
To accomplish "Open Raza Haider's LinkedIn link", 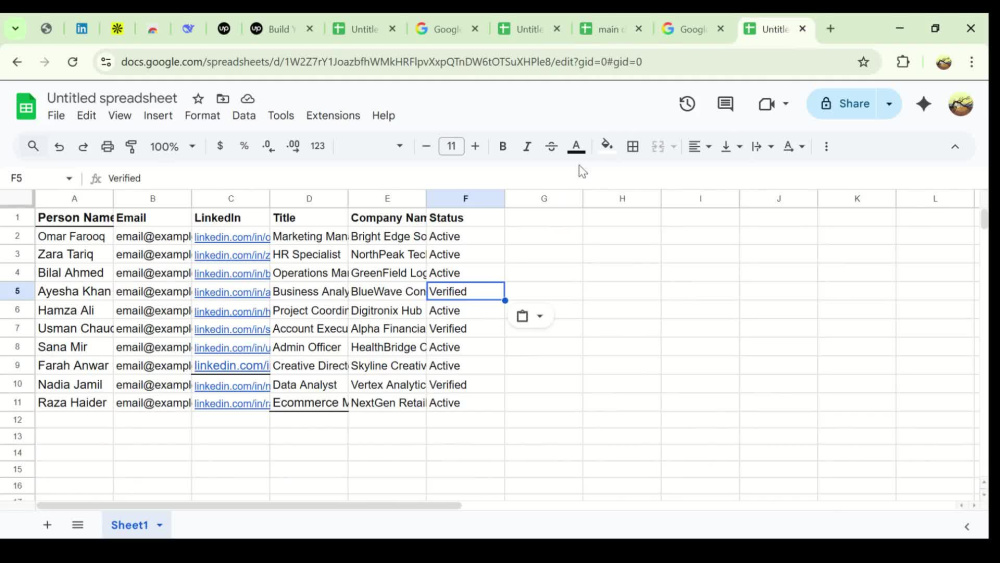I will [x=232, y=404].
